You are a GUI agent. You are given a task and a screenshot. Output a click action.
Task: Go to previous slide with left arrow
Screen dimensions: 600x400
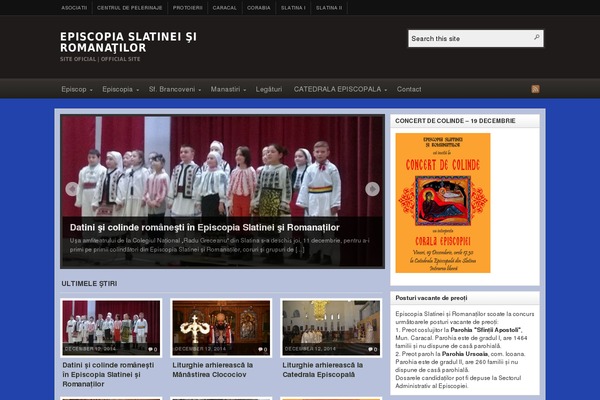[72, 188]
